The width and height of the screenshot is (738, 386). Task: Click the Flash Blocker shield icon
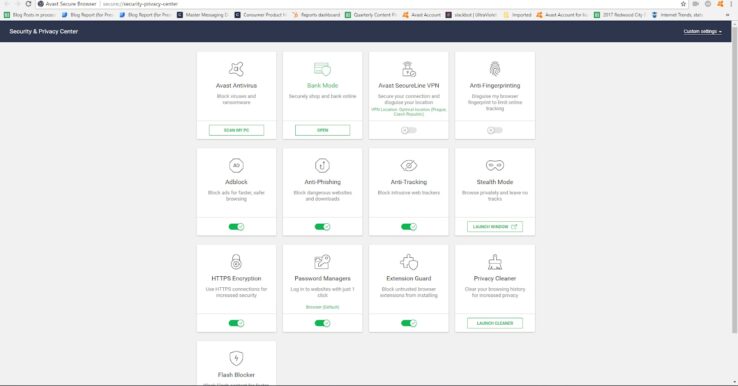[236, 358]
